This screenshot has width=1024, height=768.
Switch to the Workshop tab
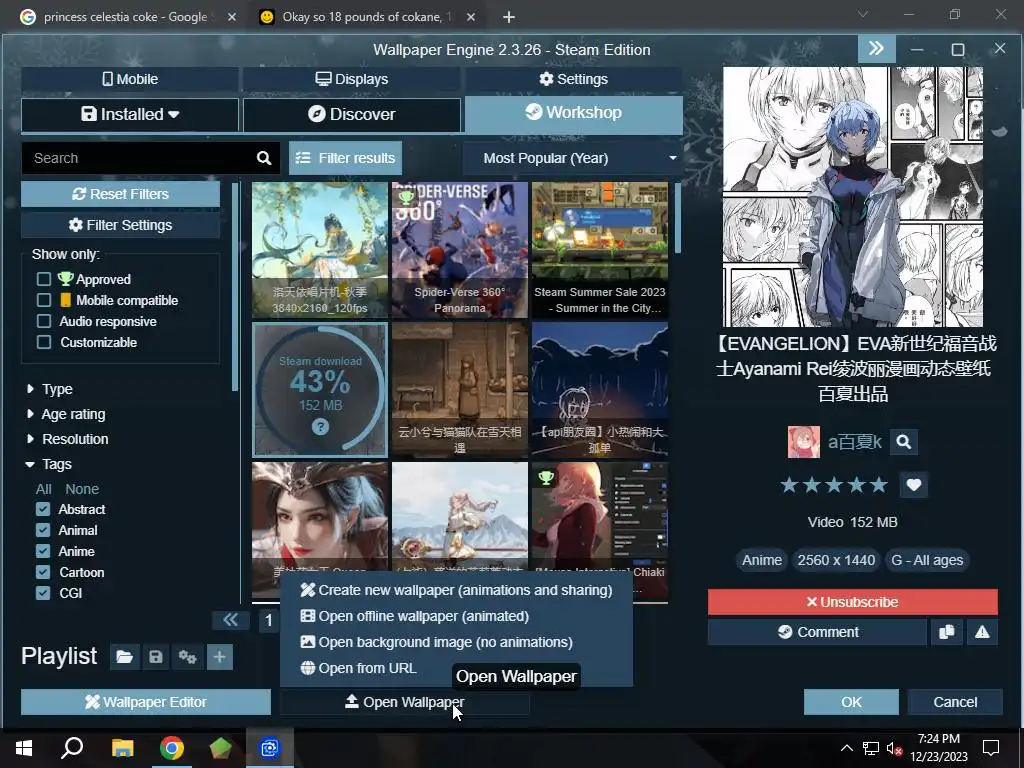(573, 113)
